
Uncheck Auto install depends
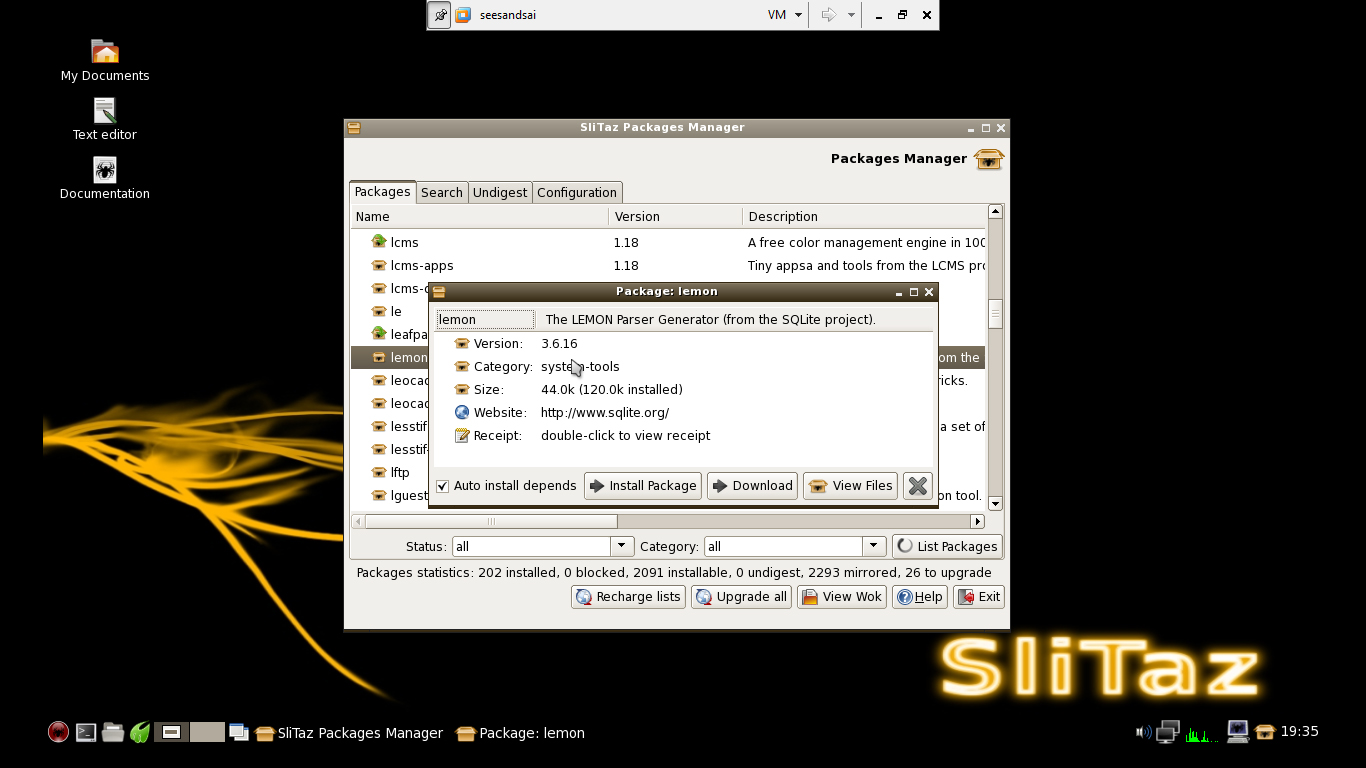coord(442,486)
